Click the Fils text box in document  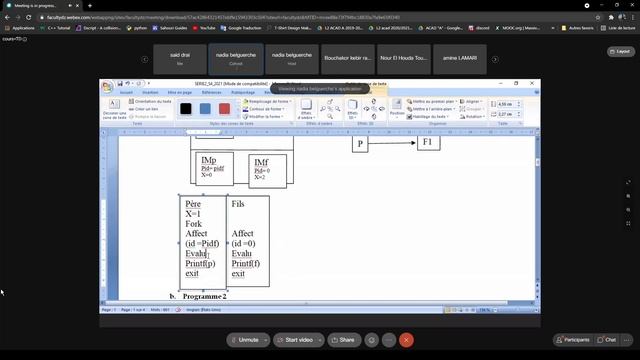pos(248,241)
